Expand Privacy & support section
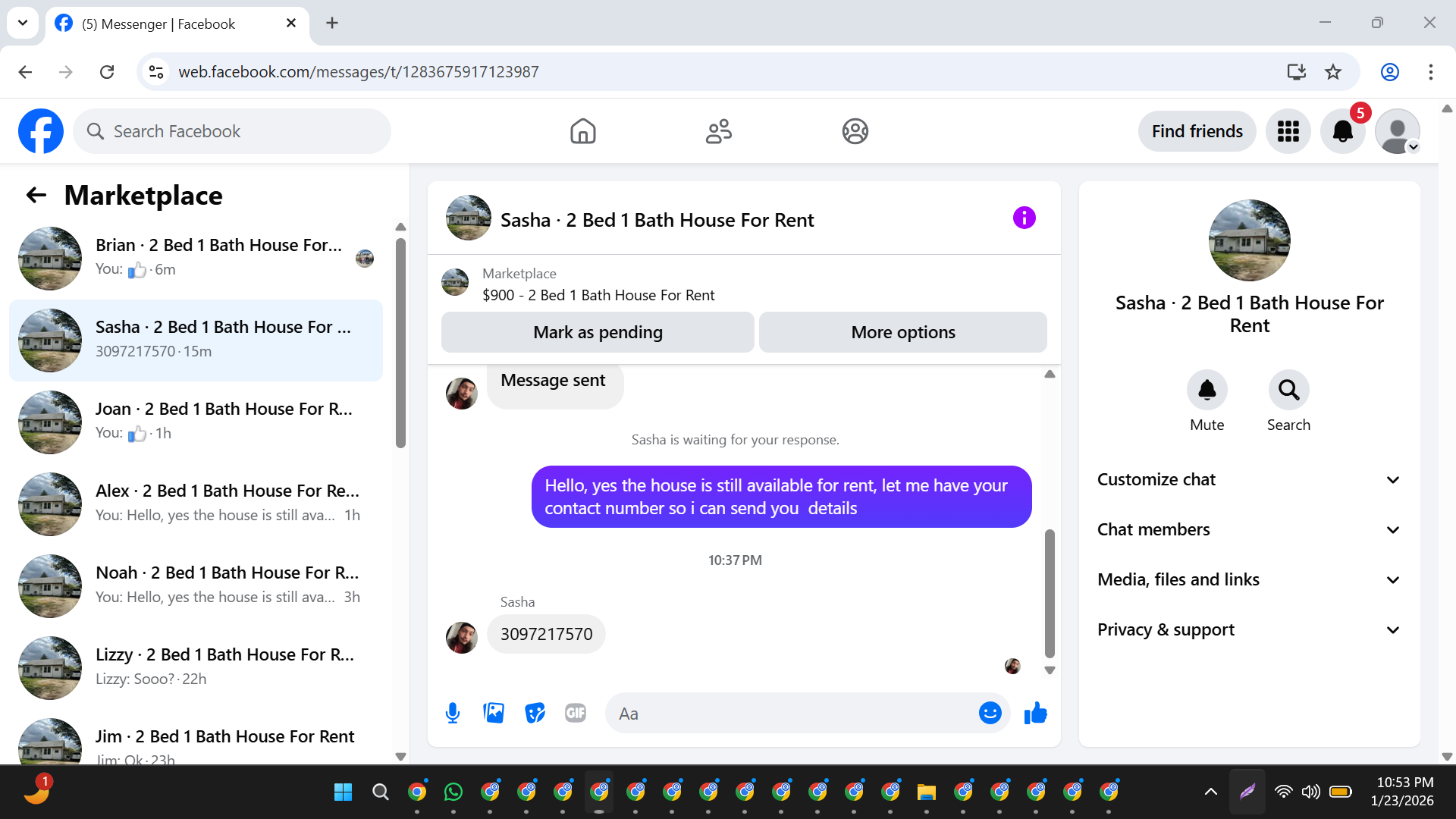 click(1249, 629)
